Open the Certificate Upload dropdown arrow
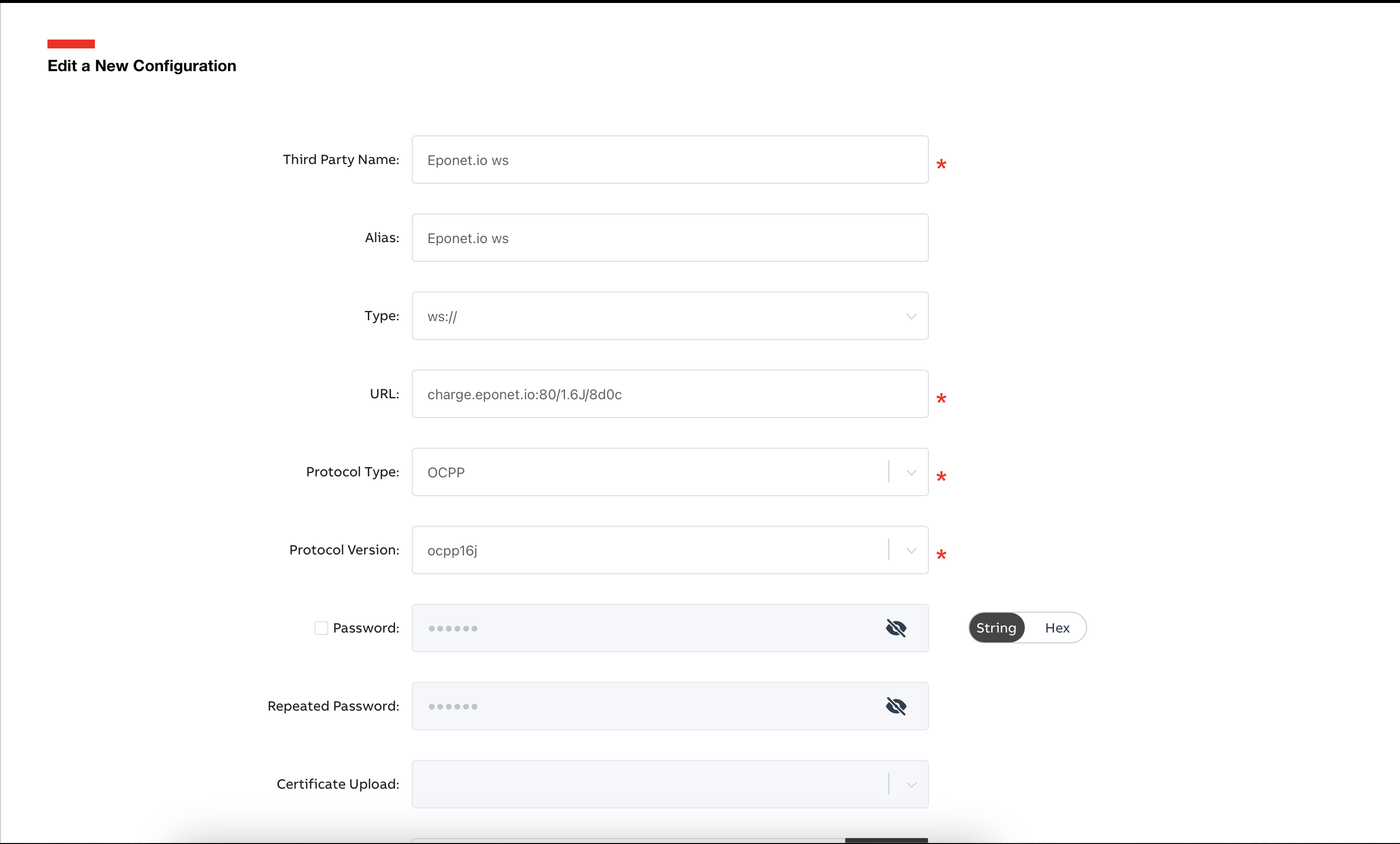1400x844 pixels. [911, 784]
